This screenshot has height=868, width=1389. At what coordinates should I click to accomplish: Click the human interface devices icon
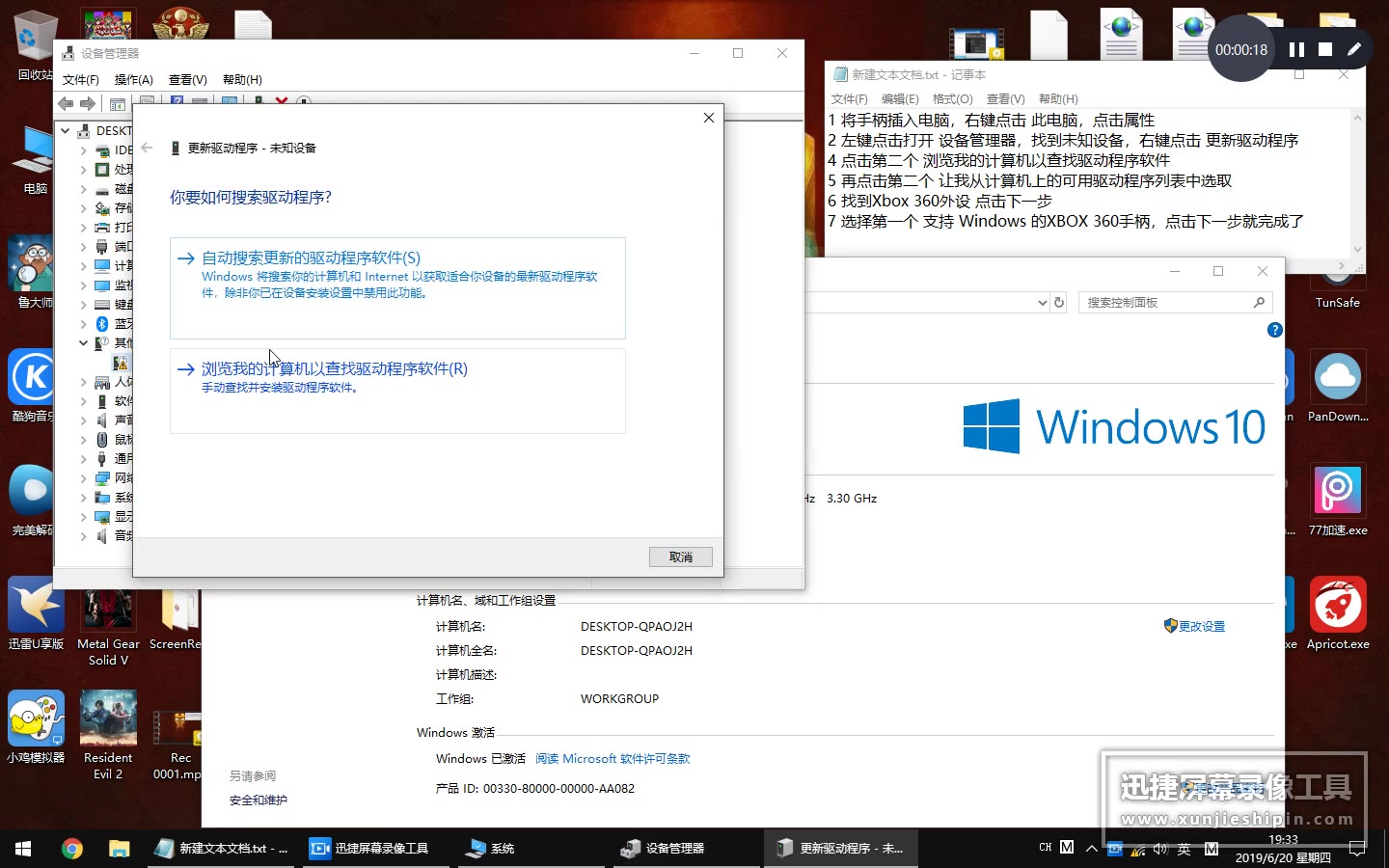click(102, 382)
